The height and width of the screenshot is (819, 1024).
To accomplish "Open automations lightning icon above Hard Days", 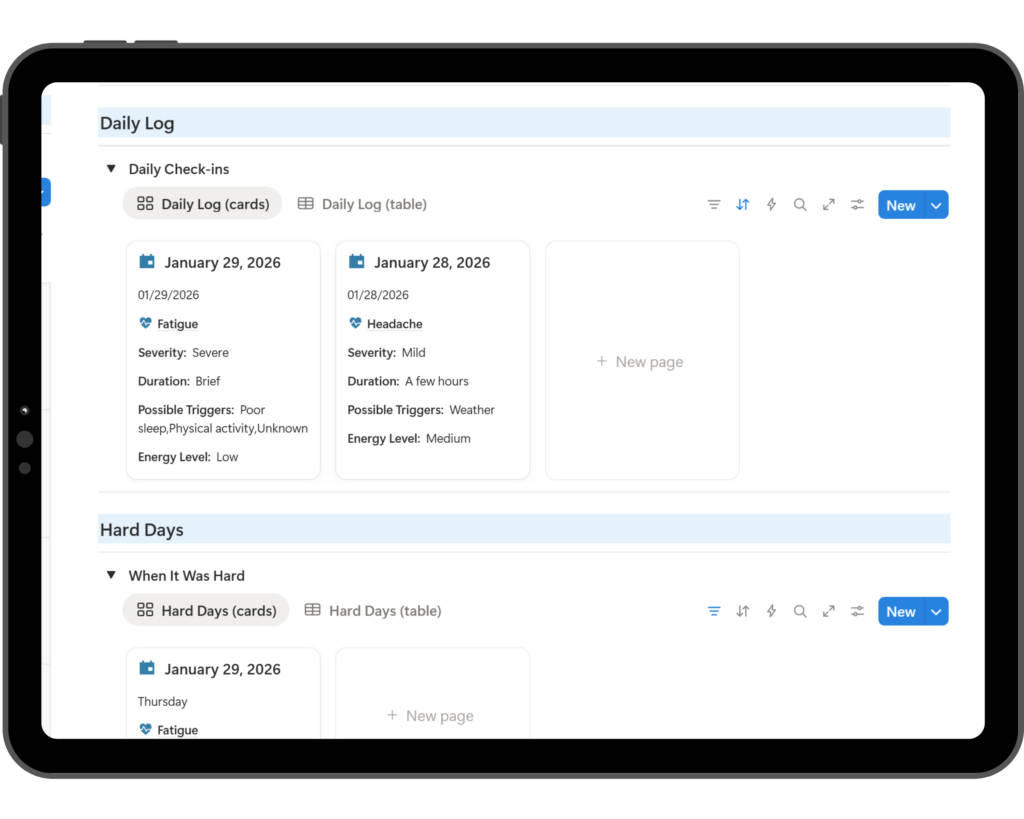I will click(771, 611).
